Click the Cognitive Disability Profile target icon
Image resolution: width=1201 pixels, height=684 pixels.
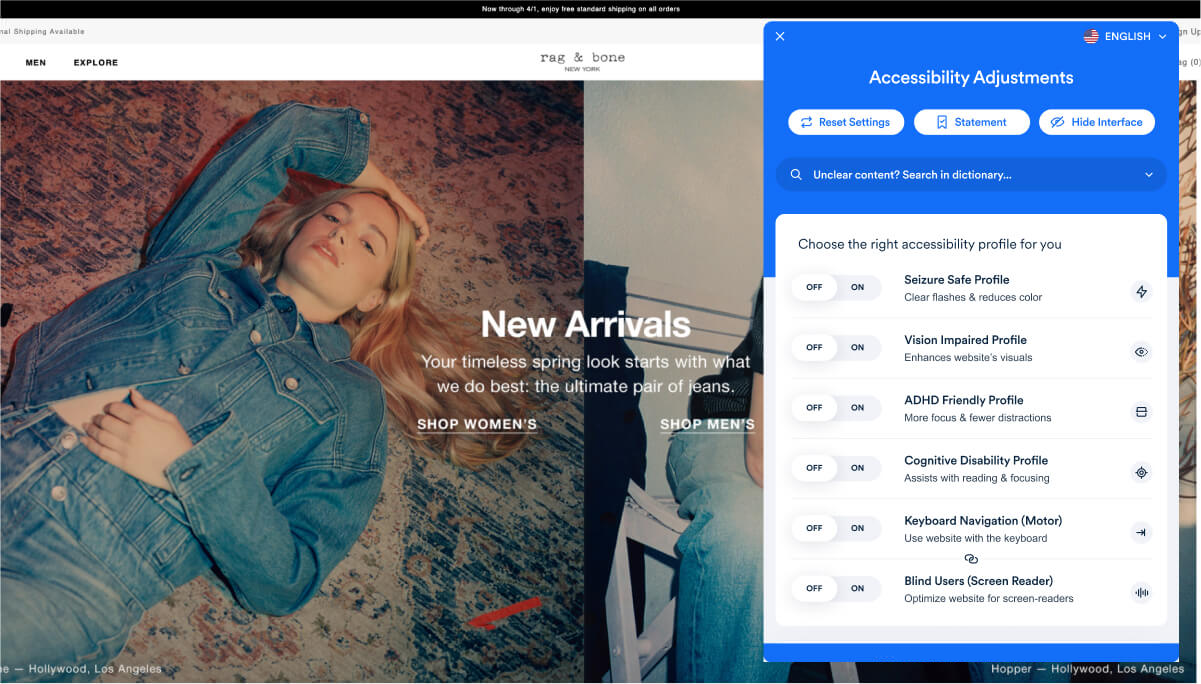(x=1141, y=472)
